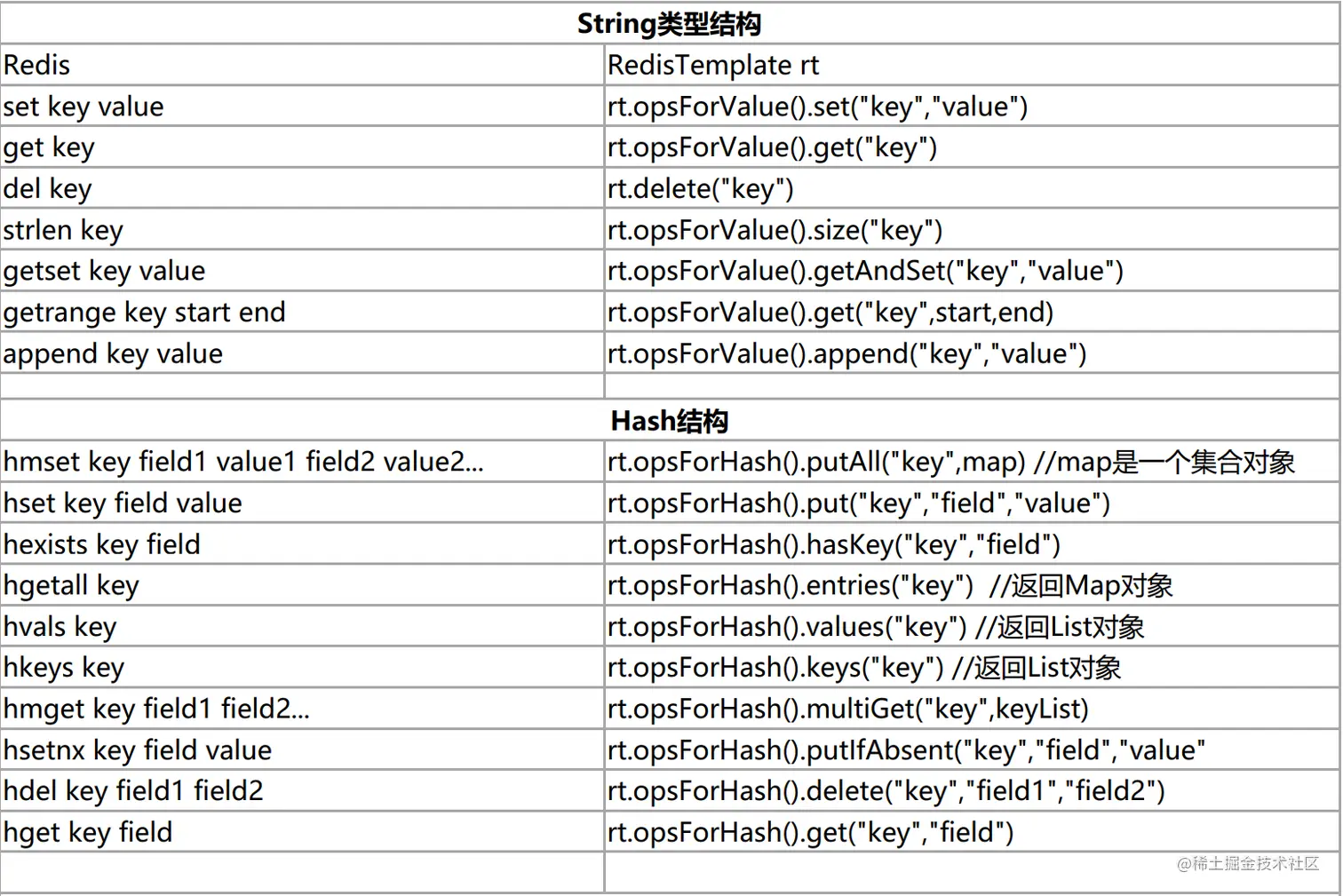Image resolution: width=1343 pixels, height=896 pixels.
Task: Click the rt.delete("key") cell
Action: pyautogui.click(x=971, y=188)
